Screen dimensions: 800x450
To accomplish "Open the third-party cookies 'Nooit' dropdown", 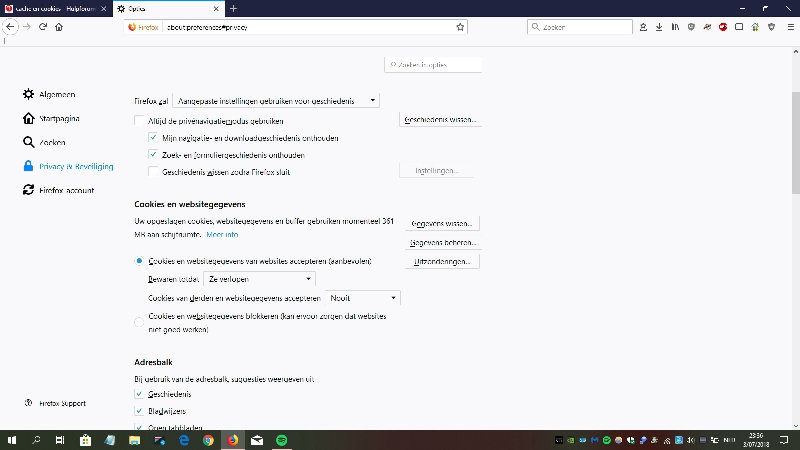I will (x=362, y=298).
